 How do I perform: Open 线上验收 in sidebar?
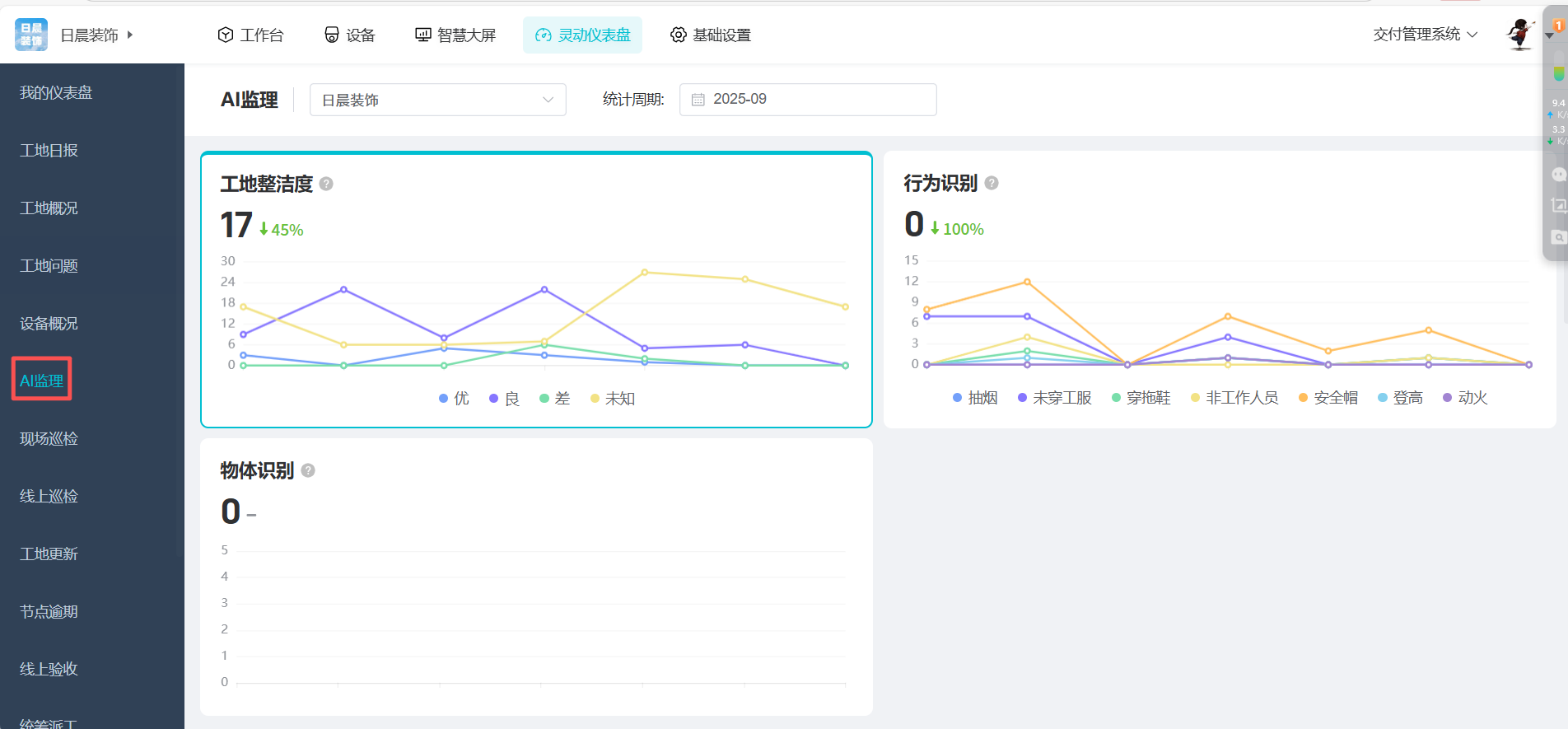click(49, 670)
